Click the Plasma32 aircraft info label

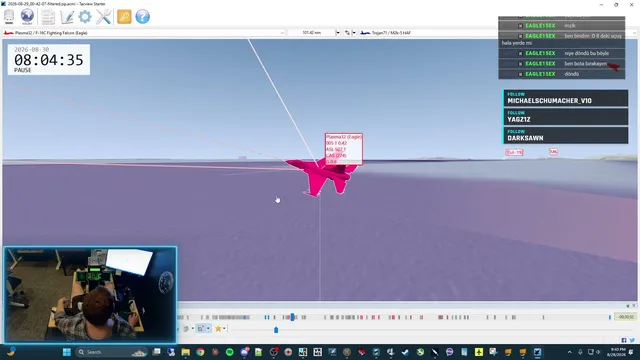click(x=343, y=149)
